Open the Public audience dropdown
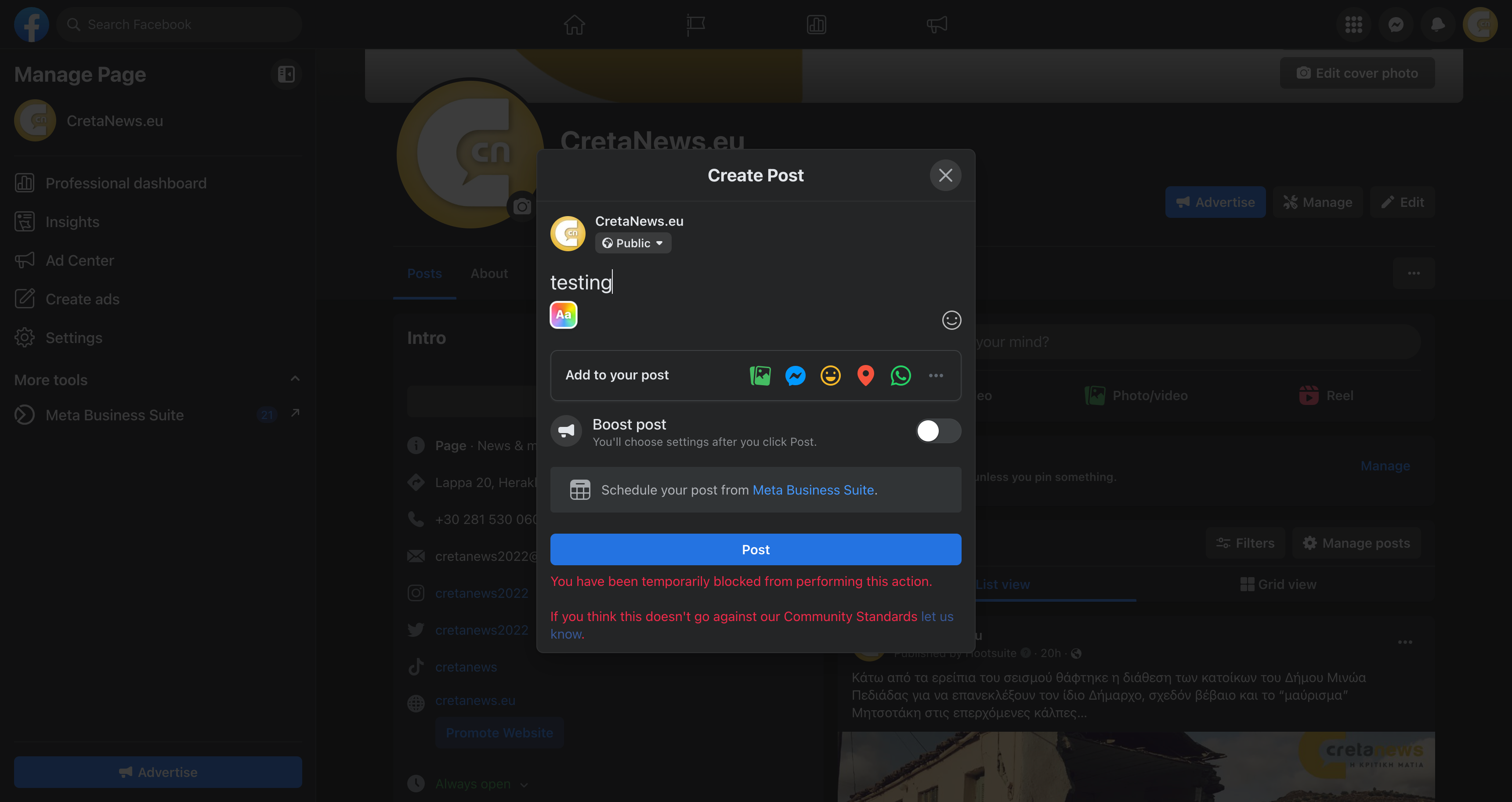 633,243
